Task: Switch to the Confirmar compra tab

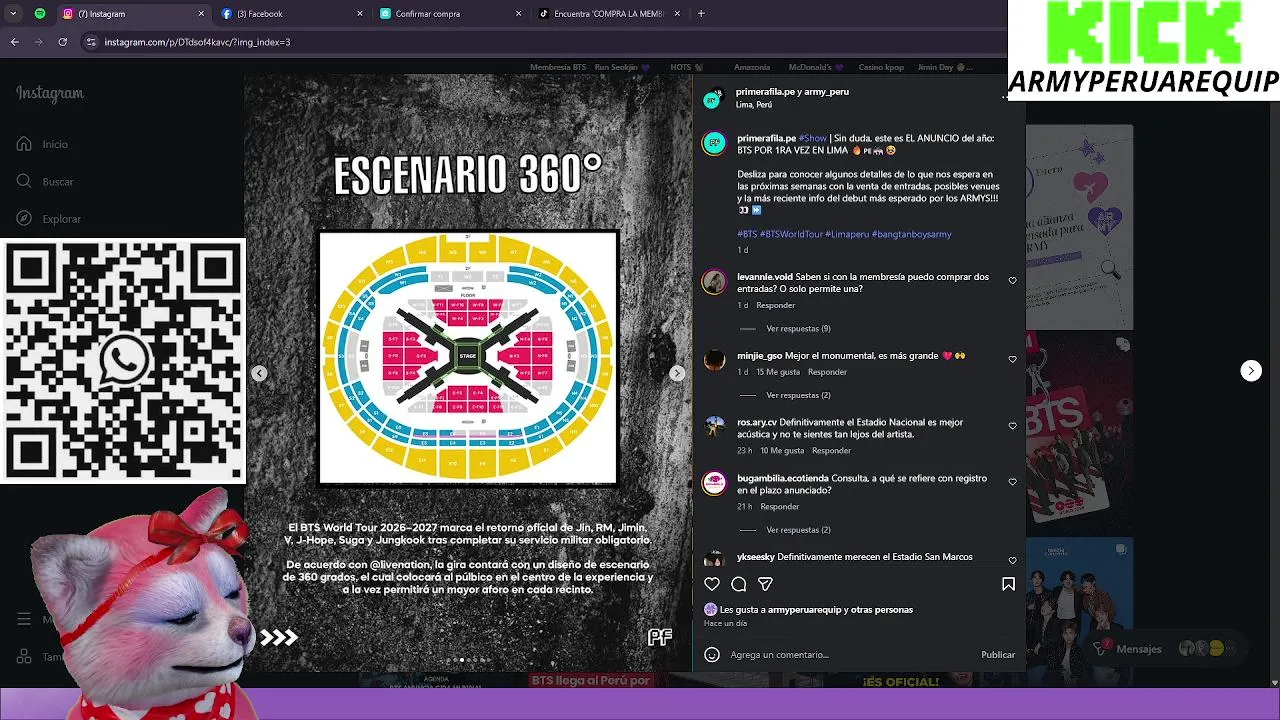Action: pos(453,14)
